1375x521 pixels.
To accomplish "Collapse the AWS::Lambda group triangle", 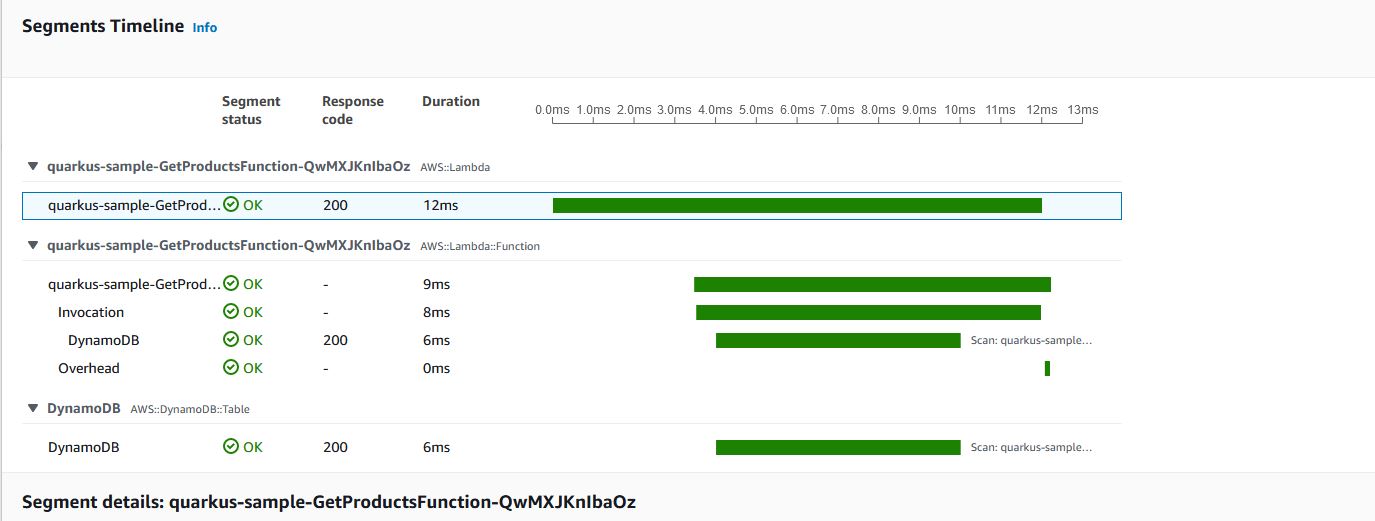I will [x=33, y=166].
